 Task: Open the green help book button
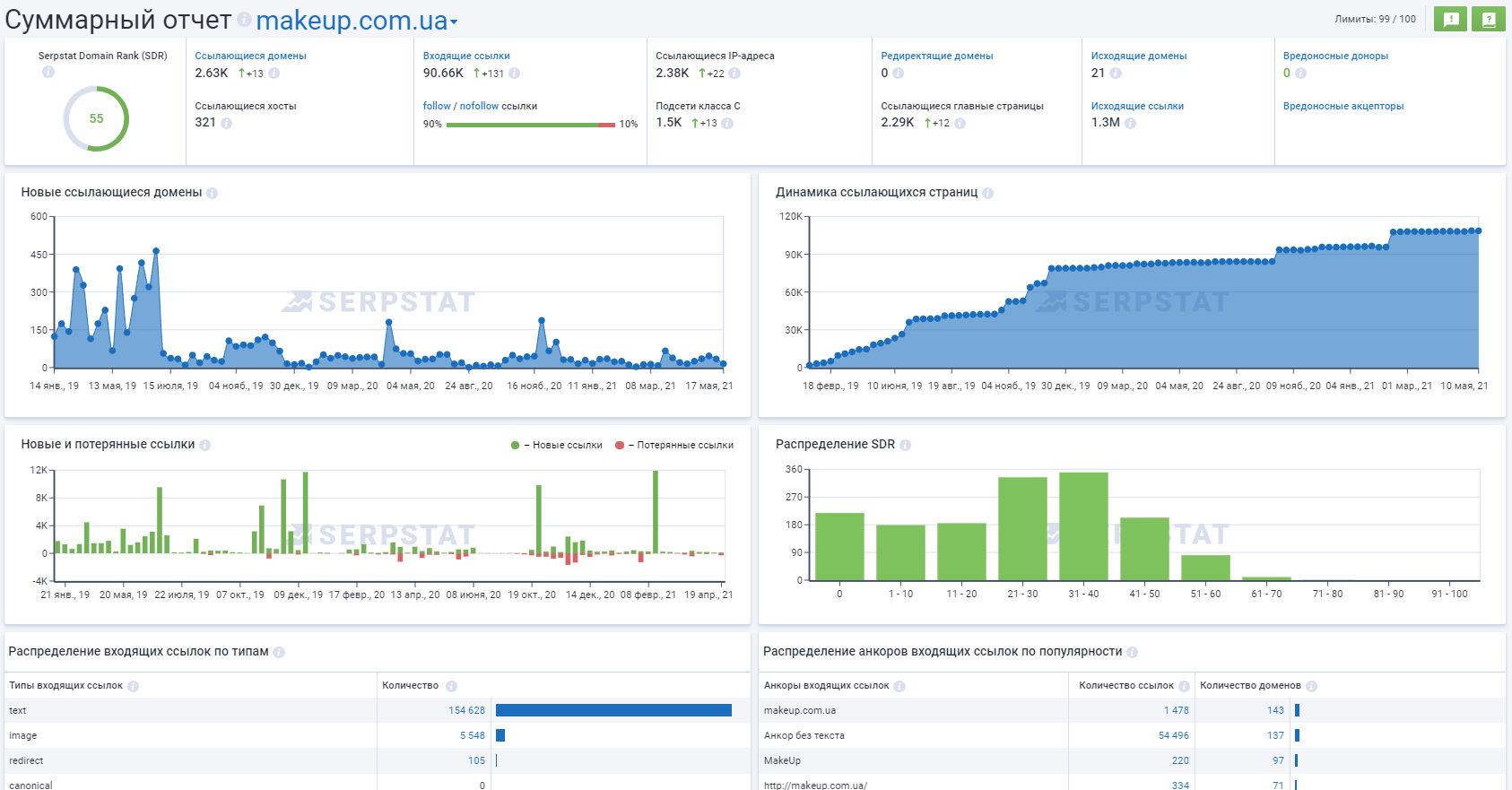[x=1489, y=19]
